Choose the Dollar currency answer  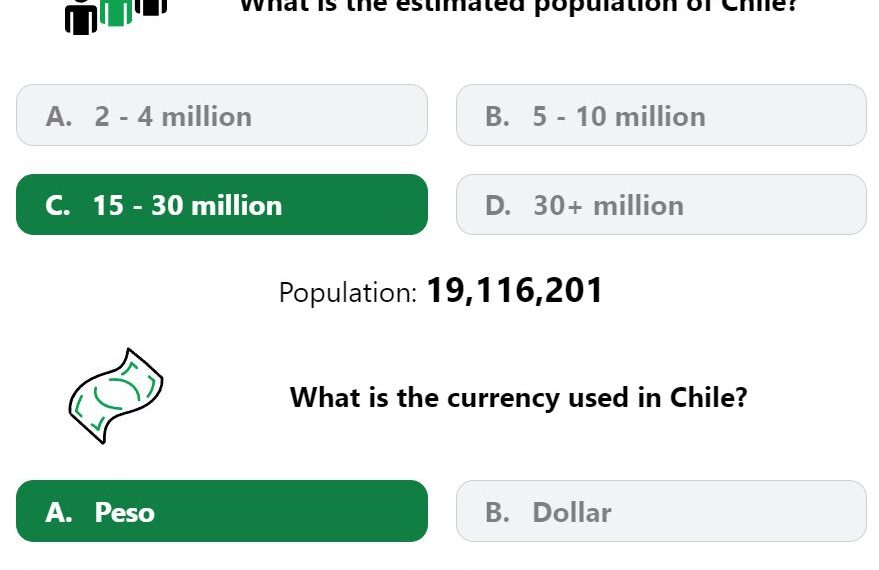click(x=661, y=511)
